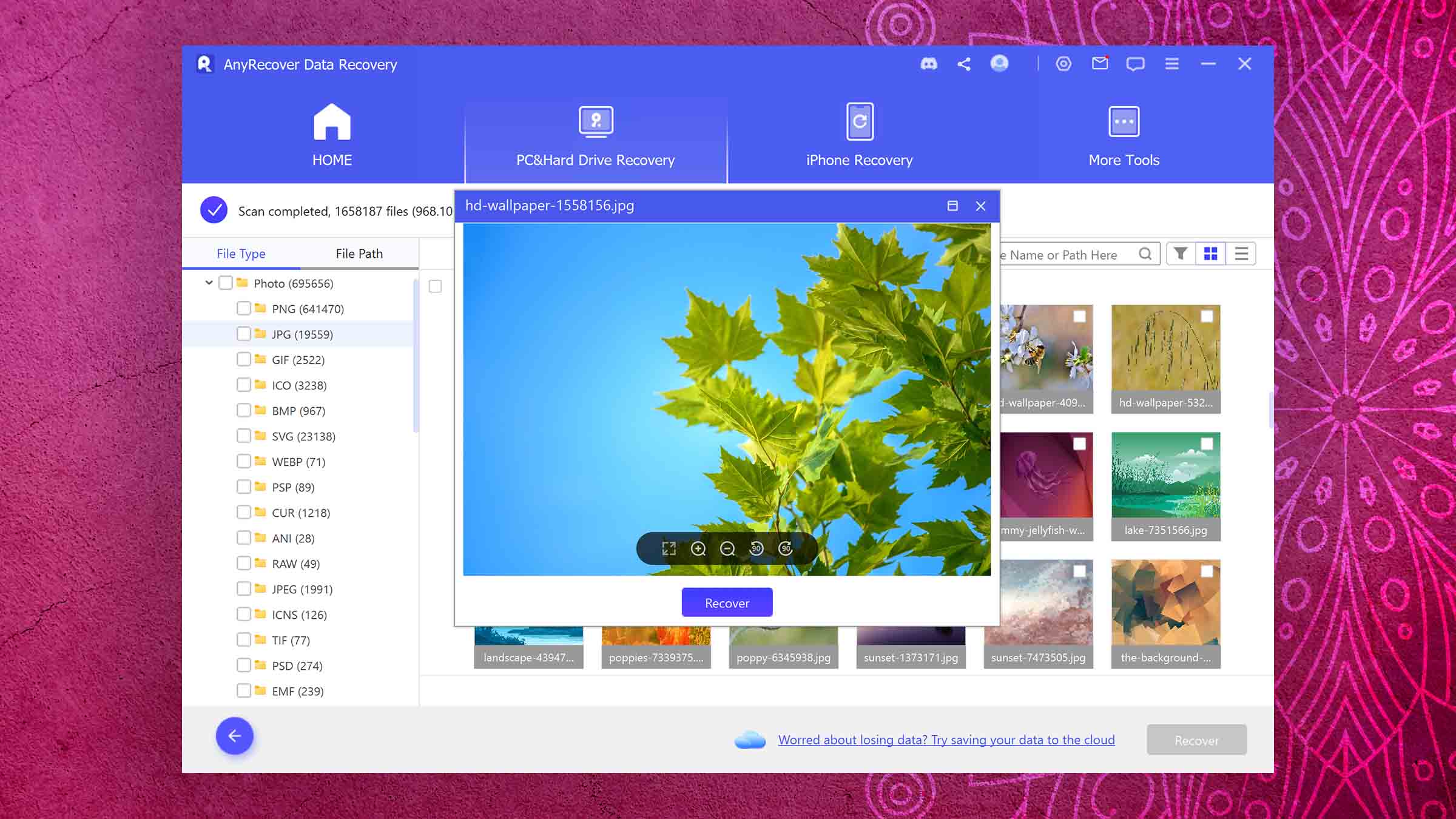
Task: Select the RAW (49) folder
Action: [x=295, y=564]
